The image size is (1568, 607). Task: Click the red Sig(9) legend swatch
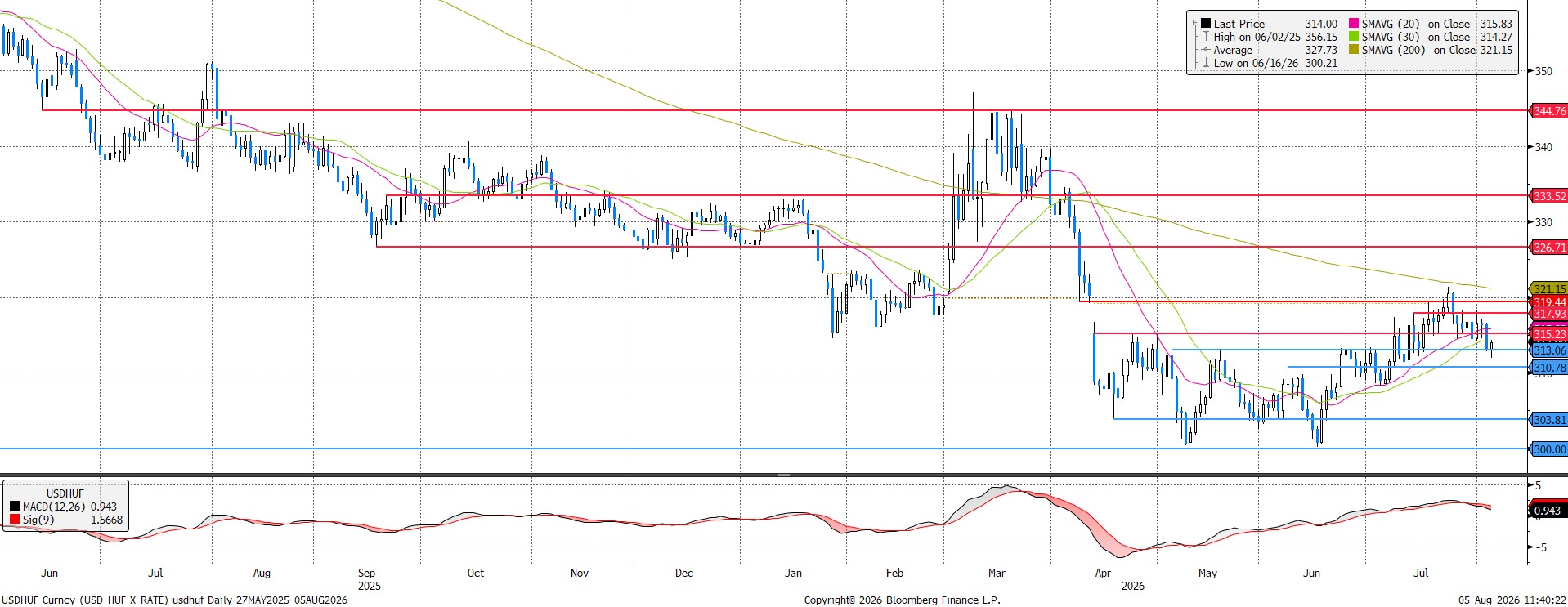click(x=14, y=520)
